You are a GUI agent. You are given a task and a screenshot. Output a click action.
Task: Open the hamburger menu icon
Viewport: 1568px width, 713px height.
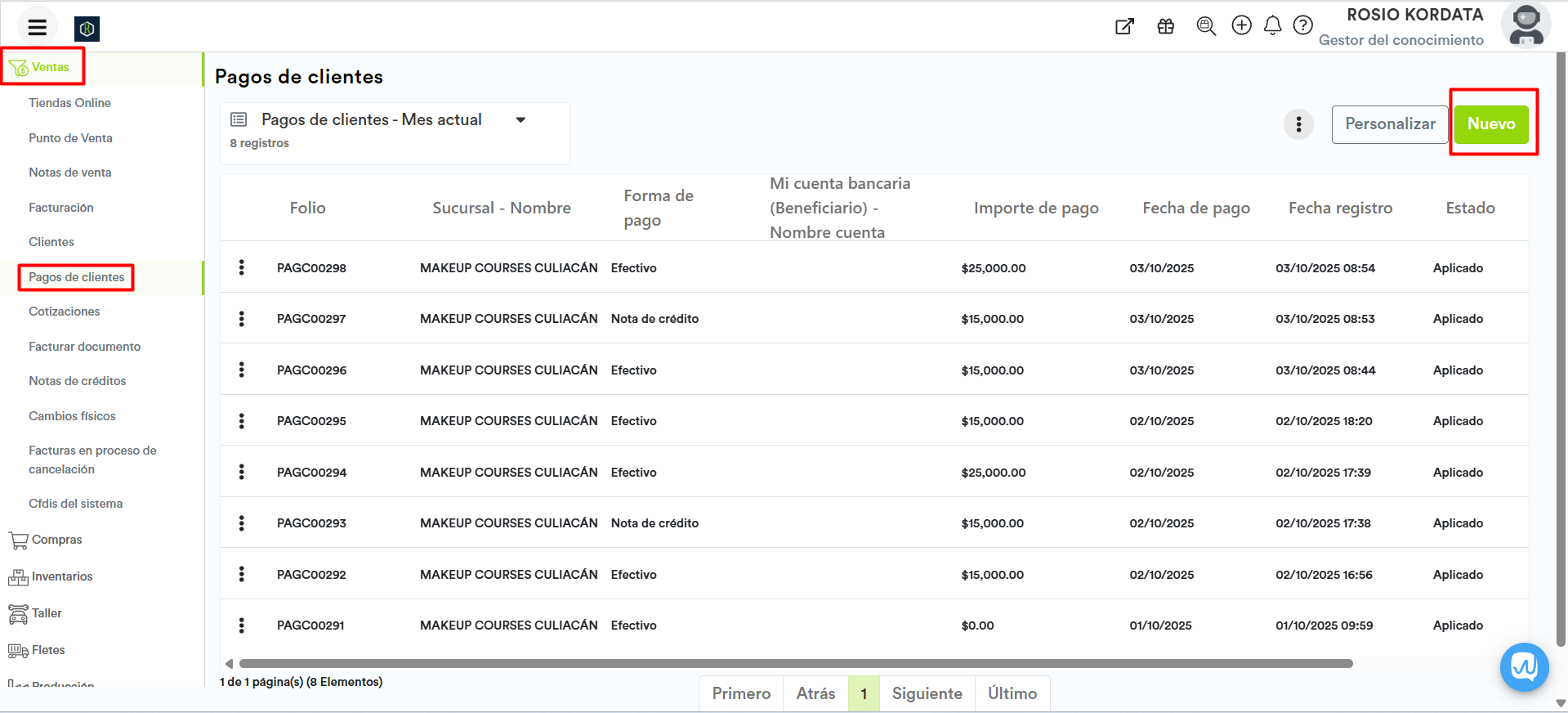(37, 28)
